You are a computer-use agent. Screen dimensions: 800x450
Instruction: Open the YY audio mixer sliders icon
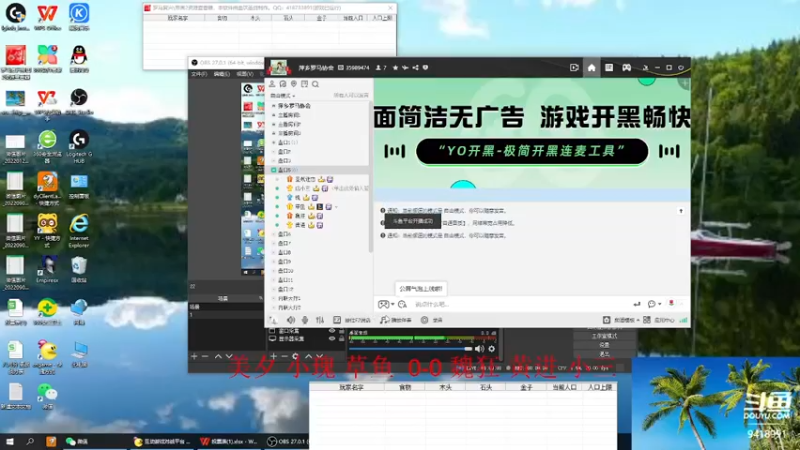[319, 320]
